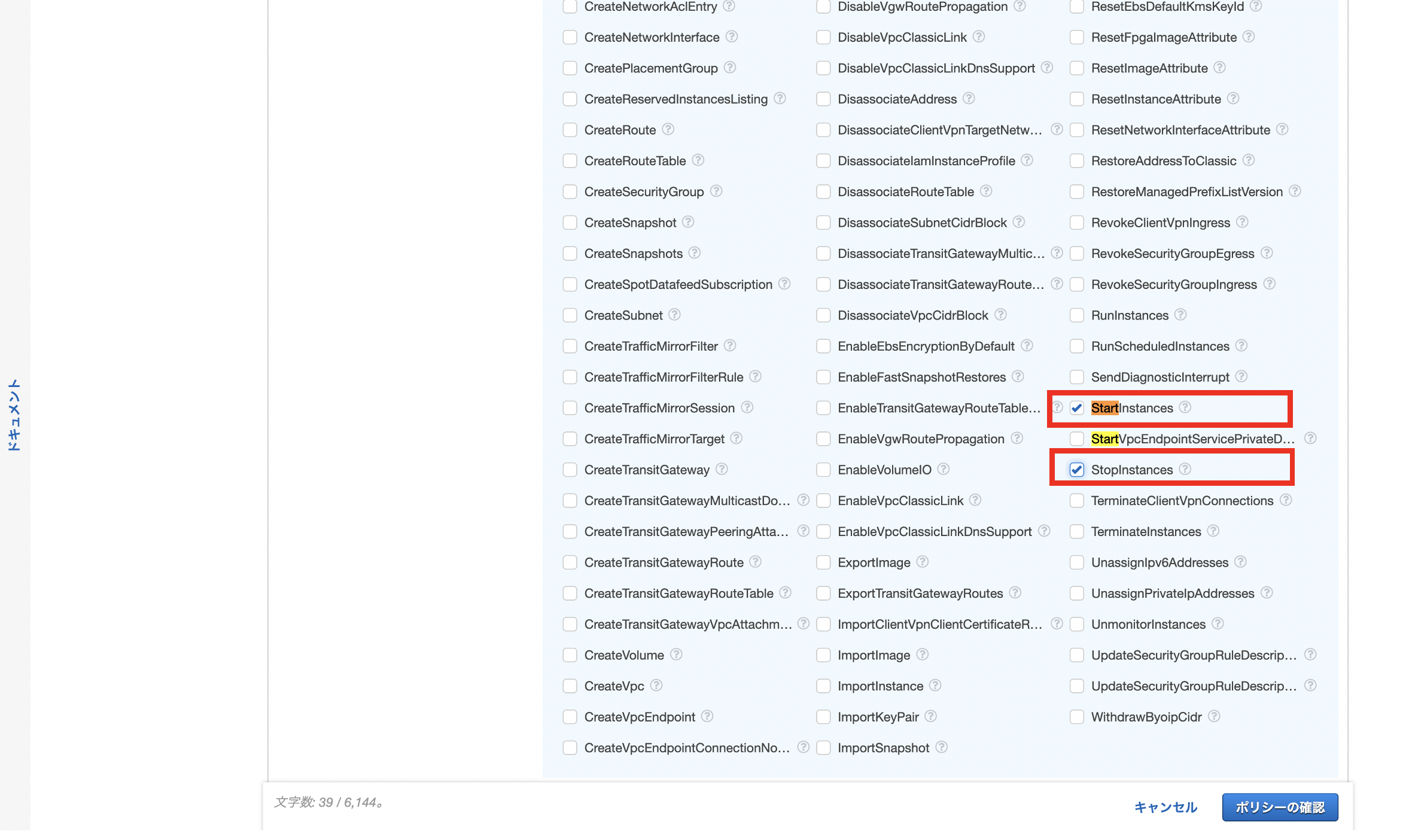Click help icon next to RunInstances

click(x=1180, y=315)
